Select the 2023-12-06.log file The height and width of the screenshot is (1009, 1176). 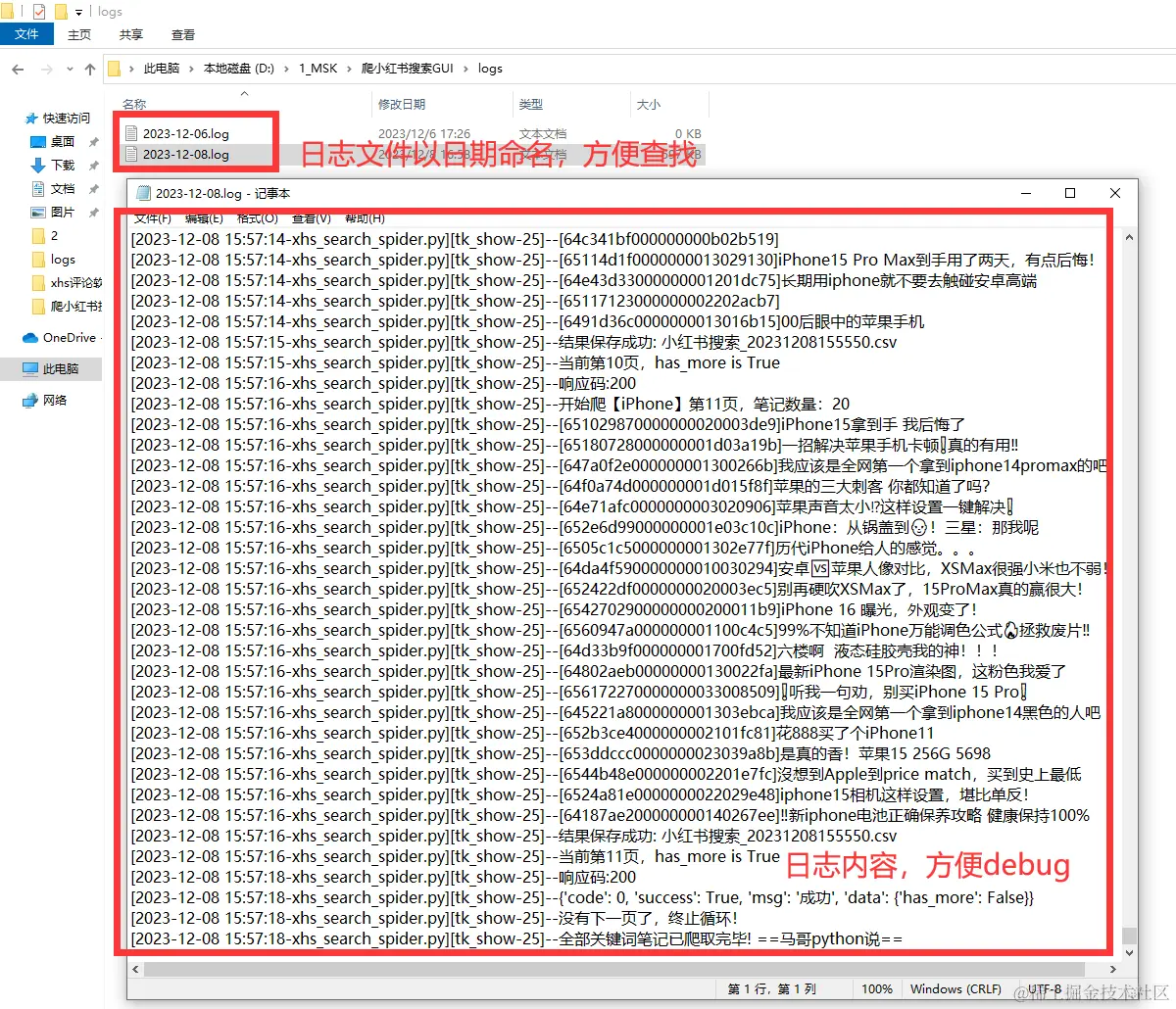(x=186, y=133)
